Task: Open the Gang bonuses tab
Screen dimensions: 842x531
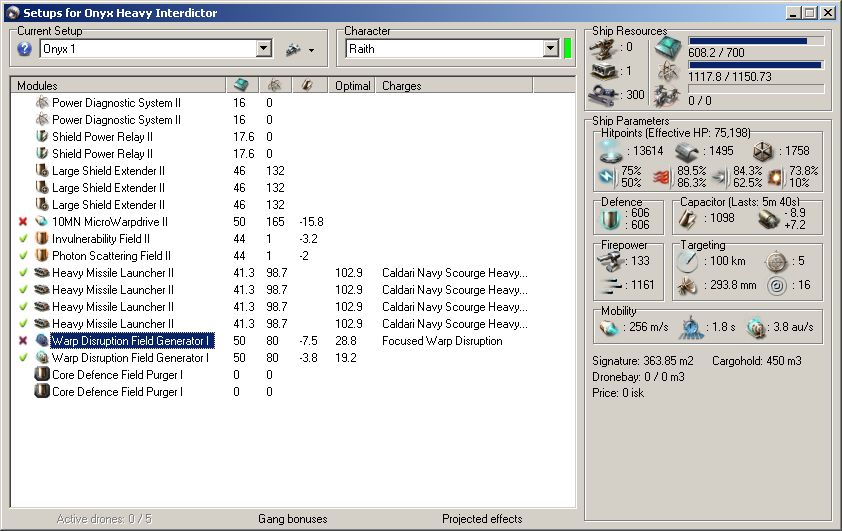Action: 294,519
